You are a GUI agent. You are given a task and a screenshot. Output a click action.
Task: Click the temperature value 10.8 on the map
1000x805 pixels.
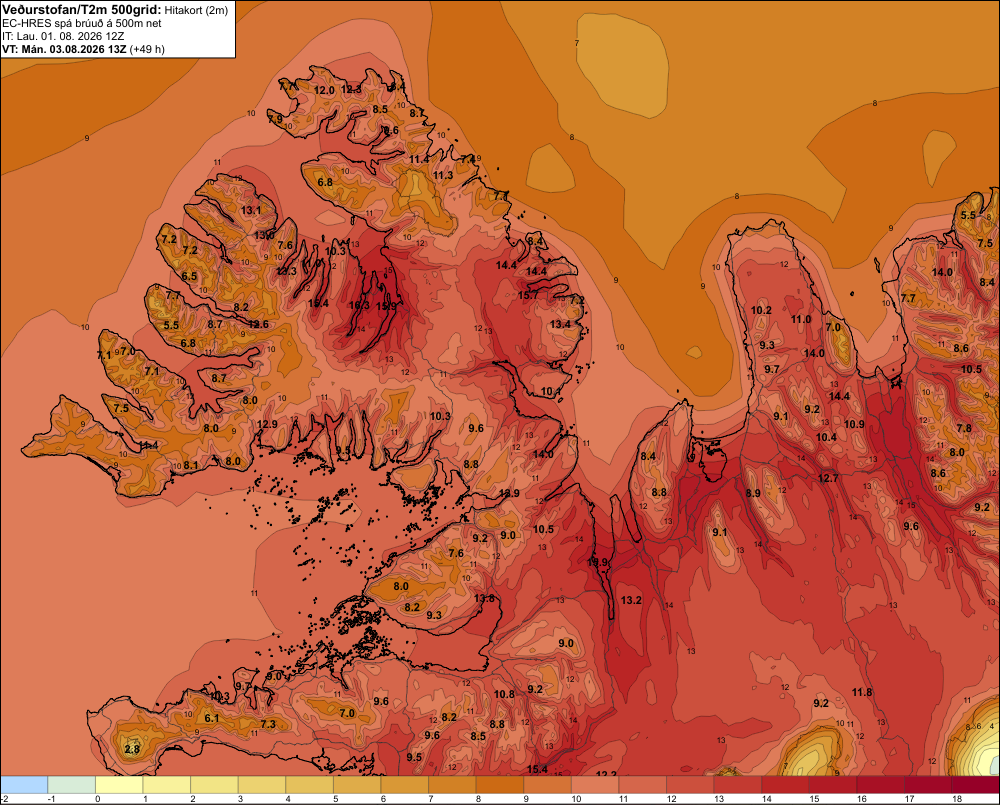pyautogui.click(x=504, y=694)
